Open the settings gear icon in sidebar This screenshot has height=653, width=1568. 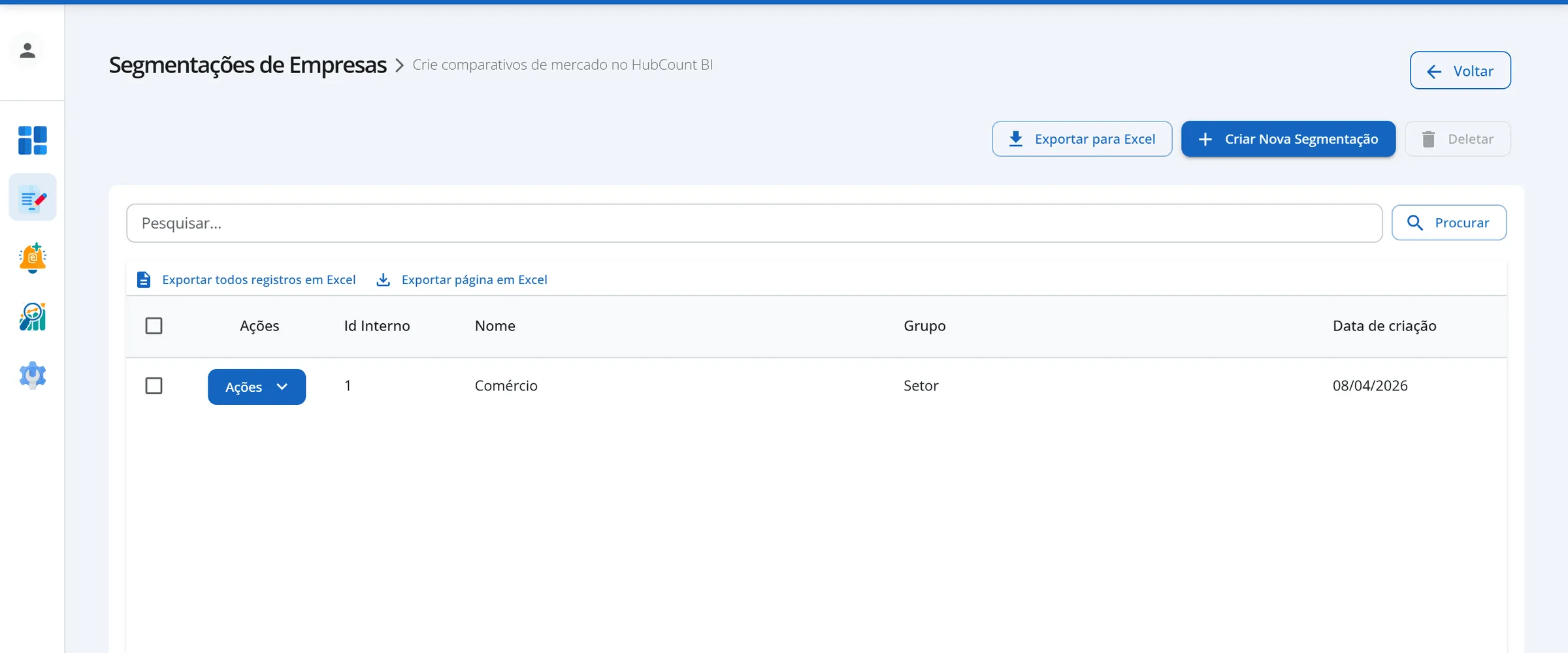[33, 375]
